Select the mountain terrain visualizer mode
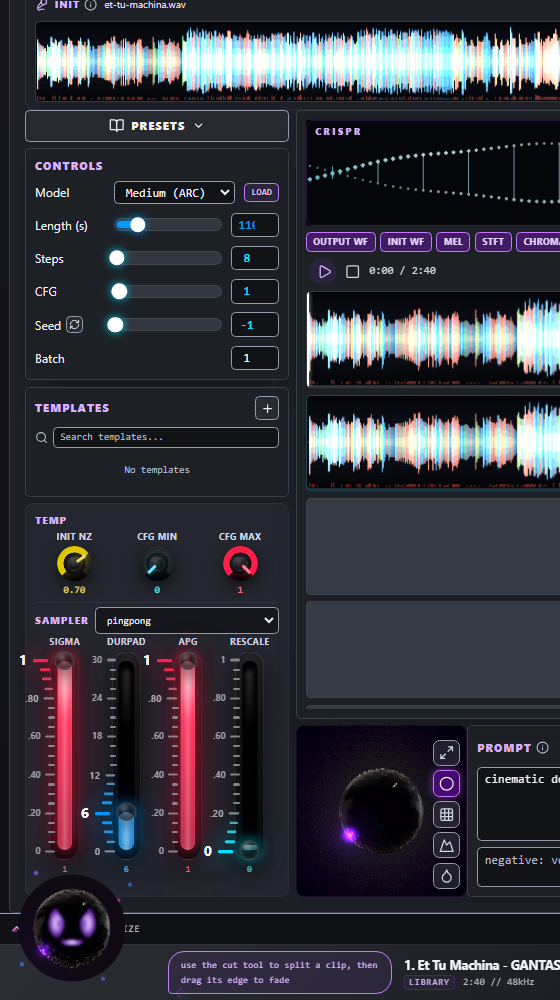Viewport: 560px width, 1000px height. click(446, 845)
